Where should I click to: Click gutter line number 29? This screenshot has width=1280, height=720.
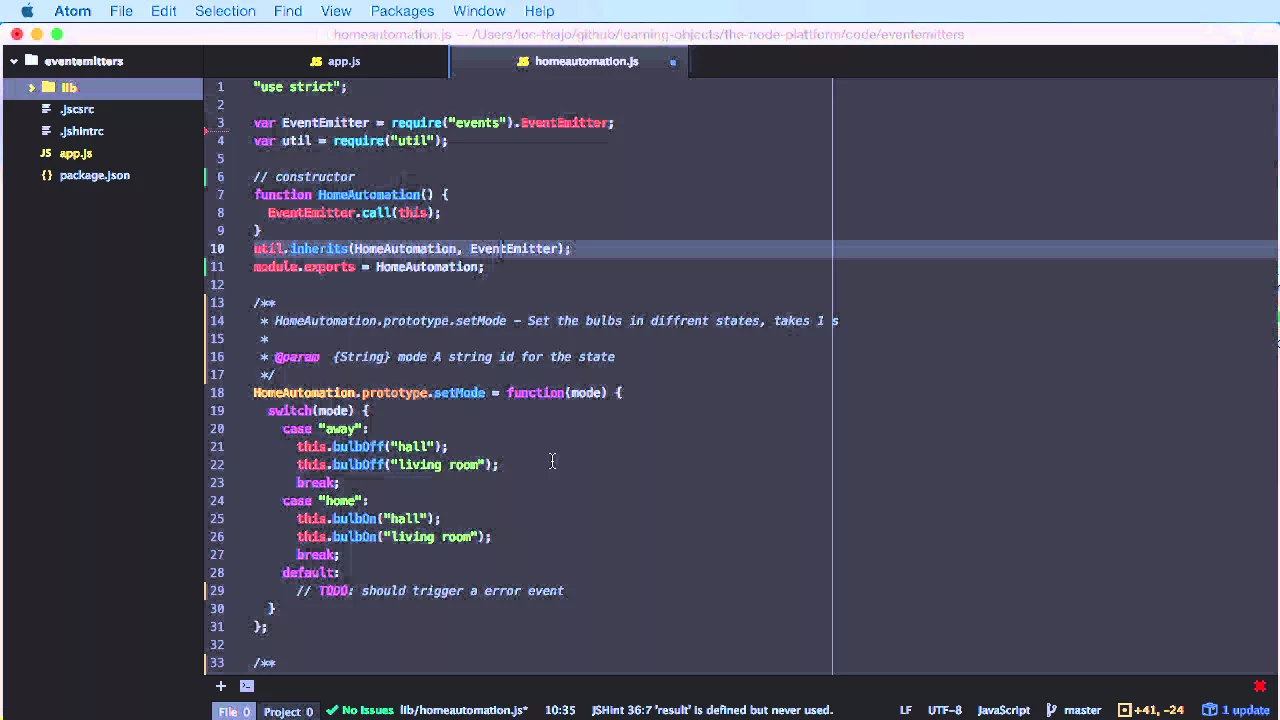(x=217, y=591)
